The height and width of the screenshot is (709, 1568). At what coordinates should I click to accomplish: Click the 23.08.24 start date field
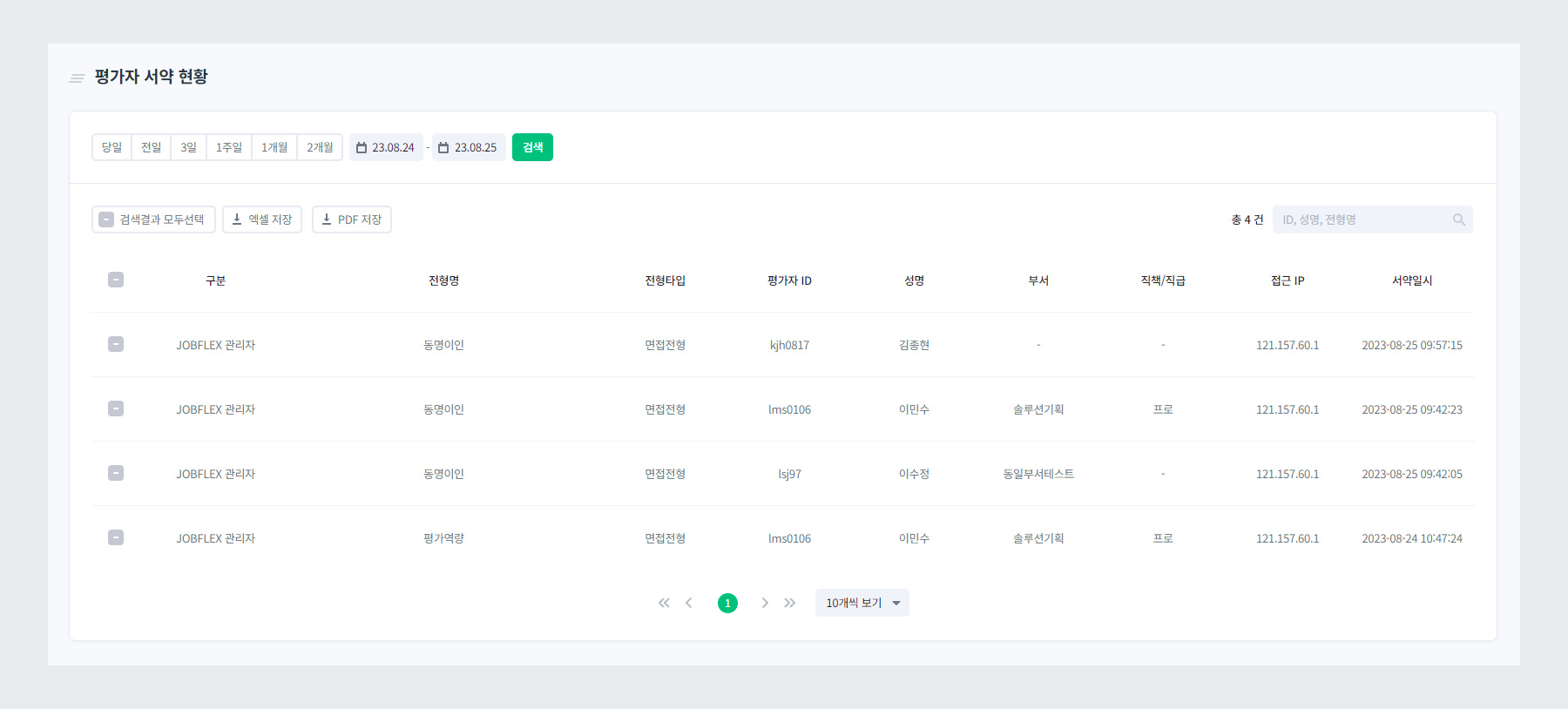pos(386,147)
